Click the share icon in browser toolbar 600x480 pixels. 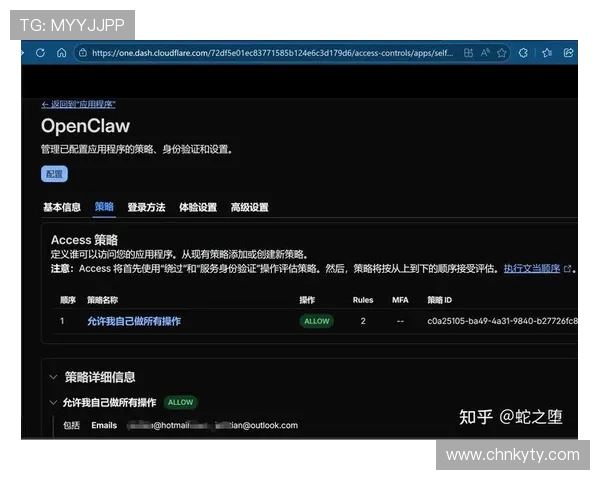[x=568, y=53]
